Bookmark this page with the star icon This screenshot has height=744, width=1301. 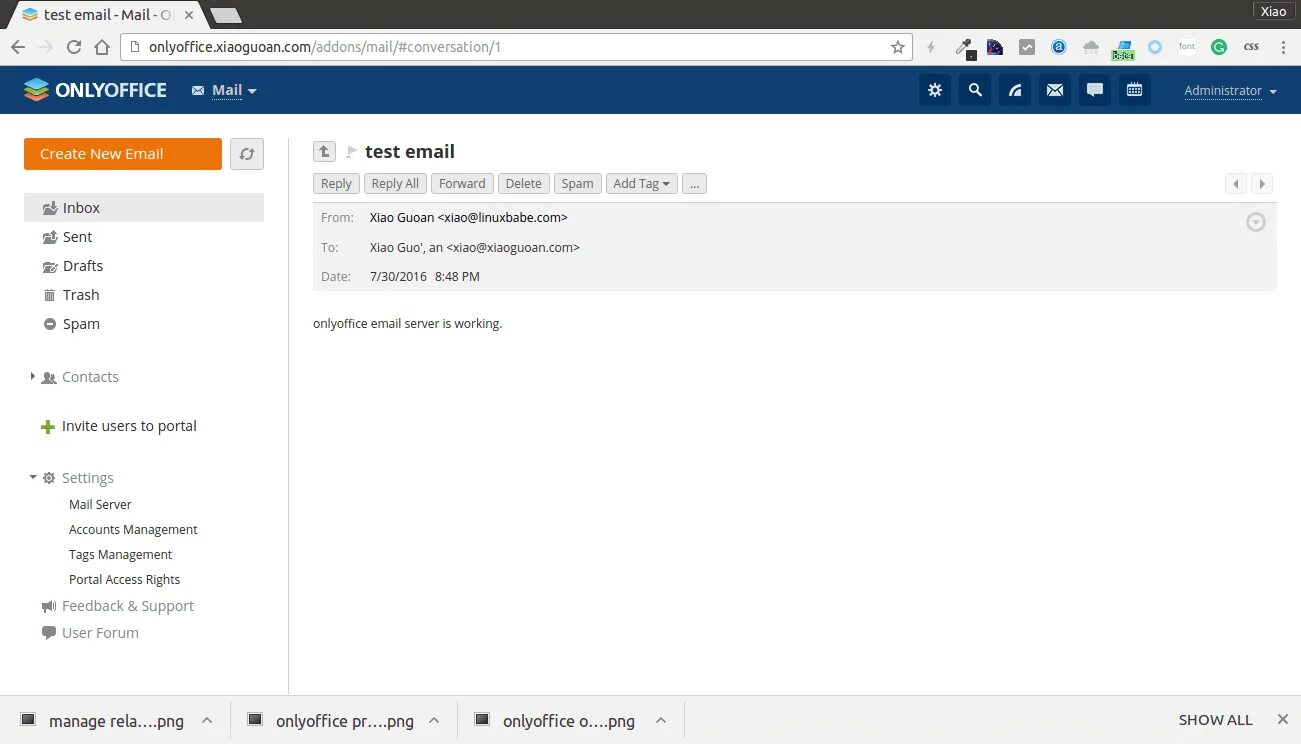point(898,47)
